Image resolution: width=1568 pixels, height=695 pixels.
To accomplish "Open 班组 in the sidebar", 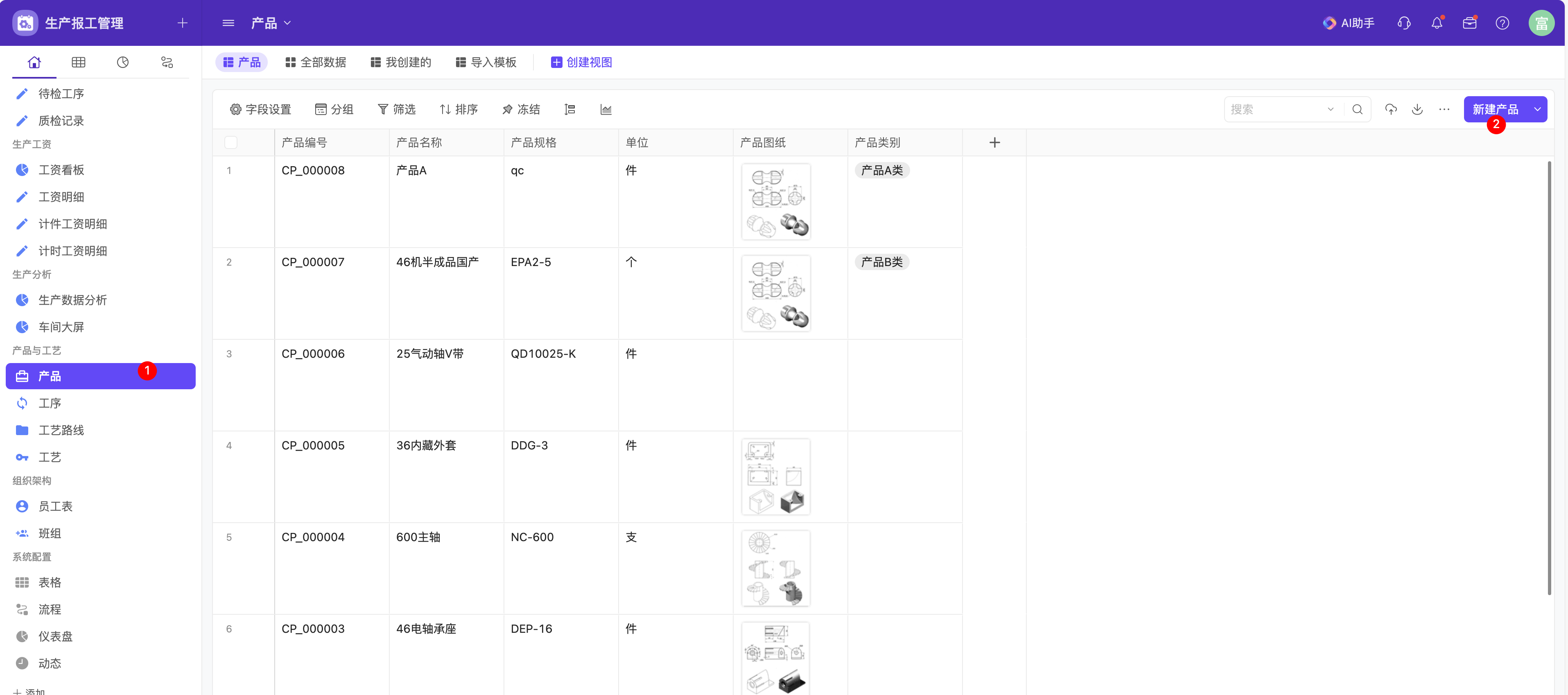I will tap(100, 533).
